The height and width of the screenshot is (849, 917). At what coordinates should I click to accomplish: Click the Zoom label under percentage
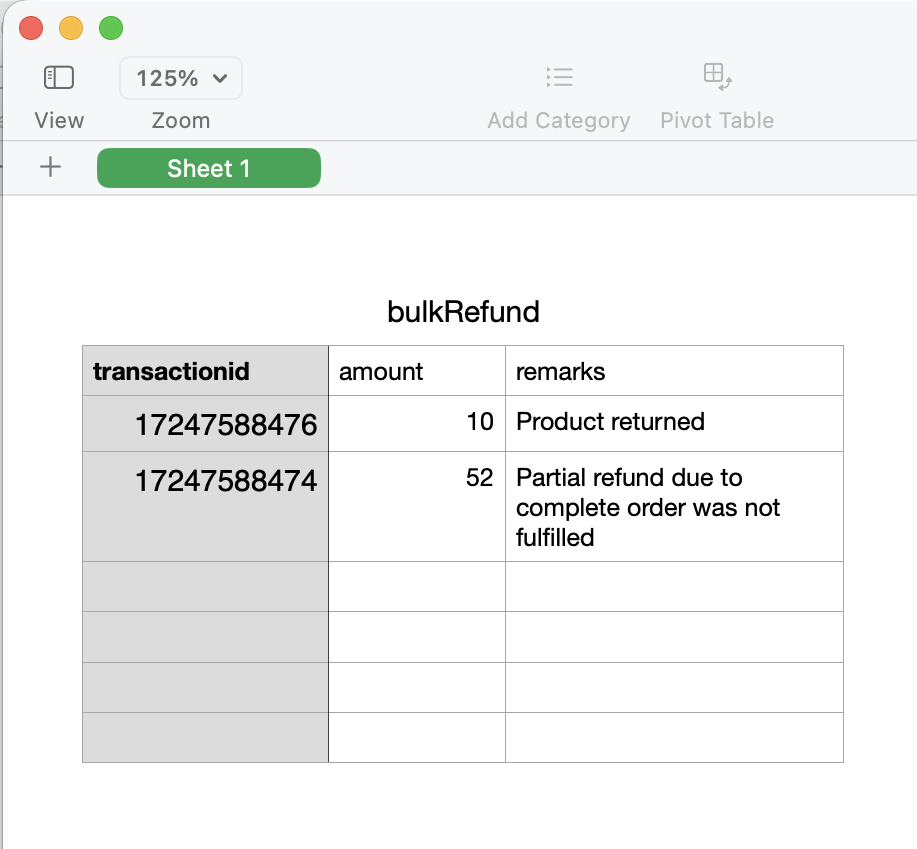pyautogui.click(x=181, y=121)
